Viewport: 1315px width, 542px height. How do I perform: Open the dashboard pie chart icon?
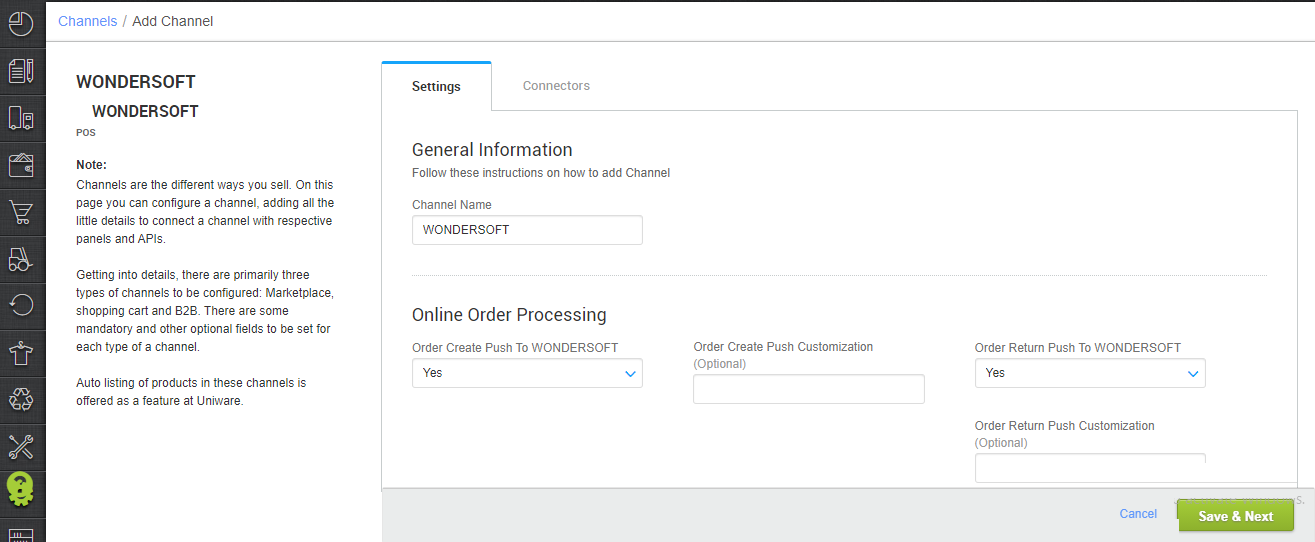pos(21,23)
